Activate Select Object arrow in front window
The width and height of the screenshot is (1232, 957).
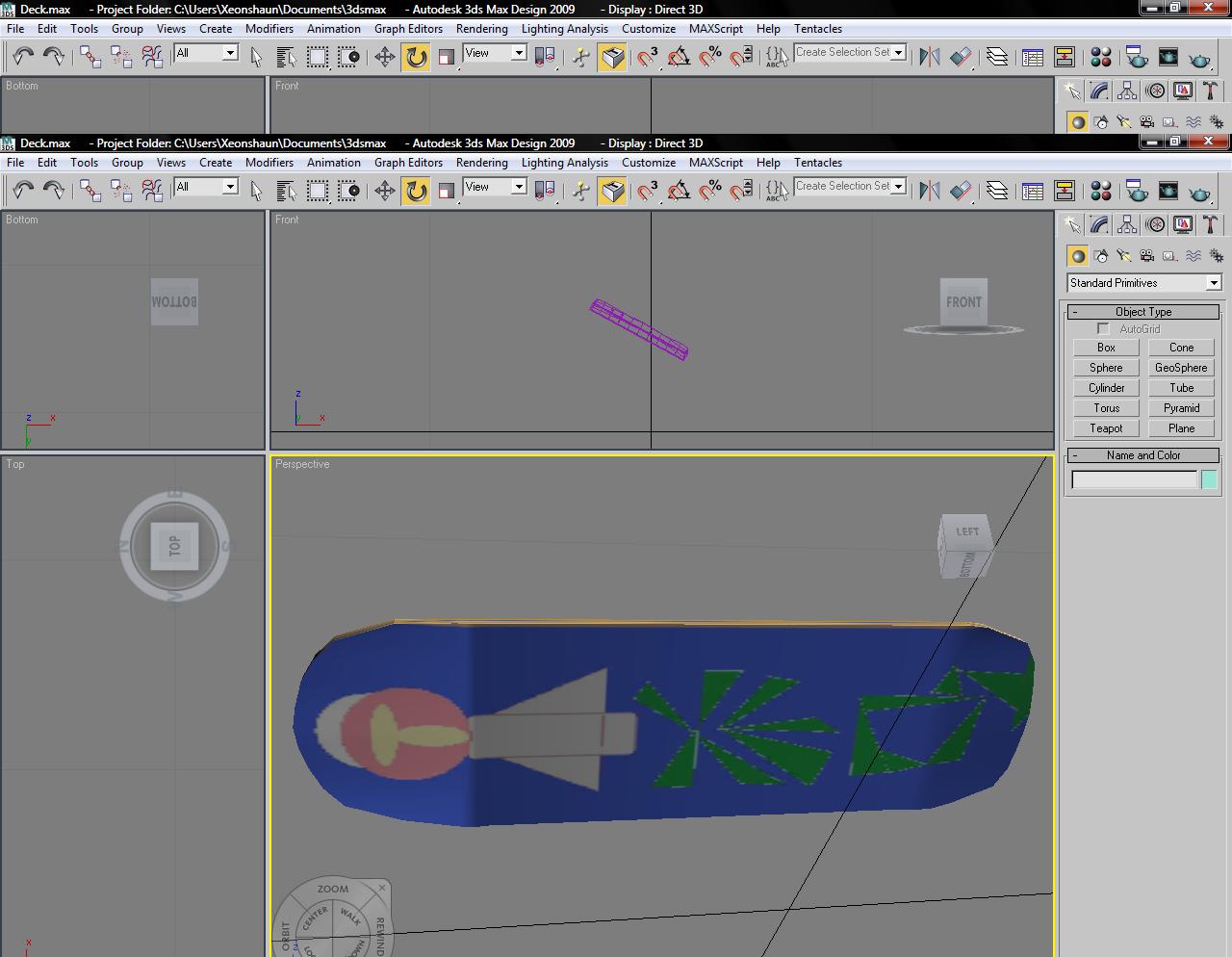pyautogui.click(x=256, y=191)
